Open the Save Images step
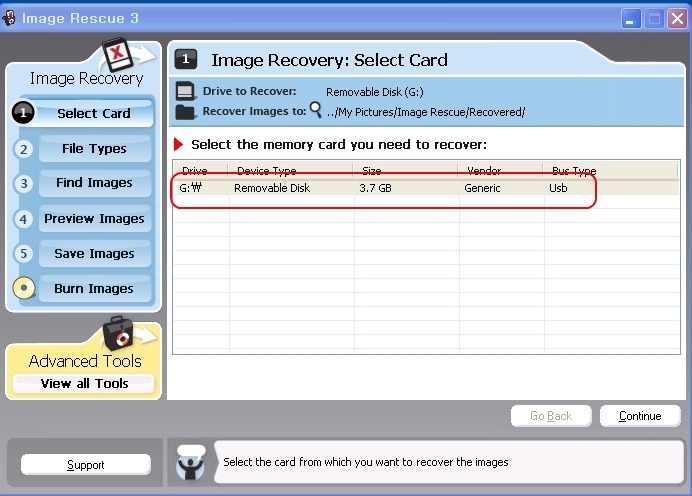This screenshot has height=496, width=692. tap(94, 254)
